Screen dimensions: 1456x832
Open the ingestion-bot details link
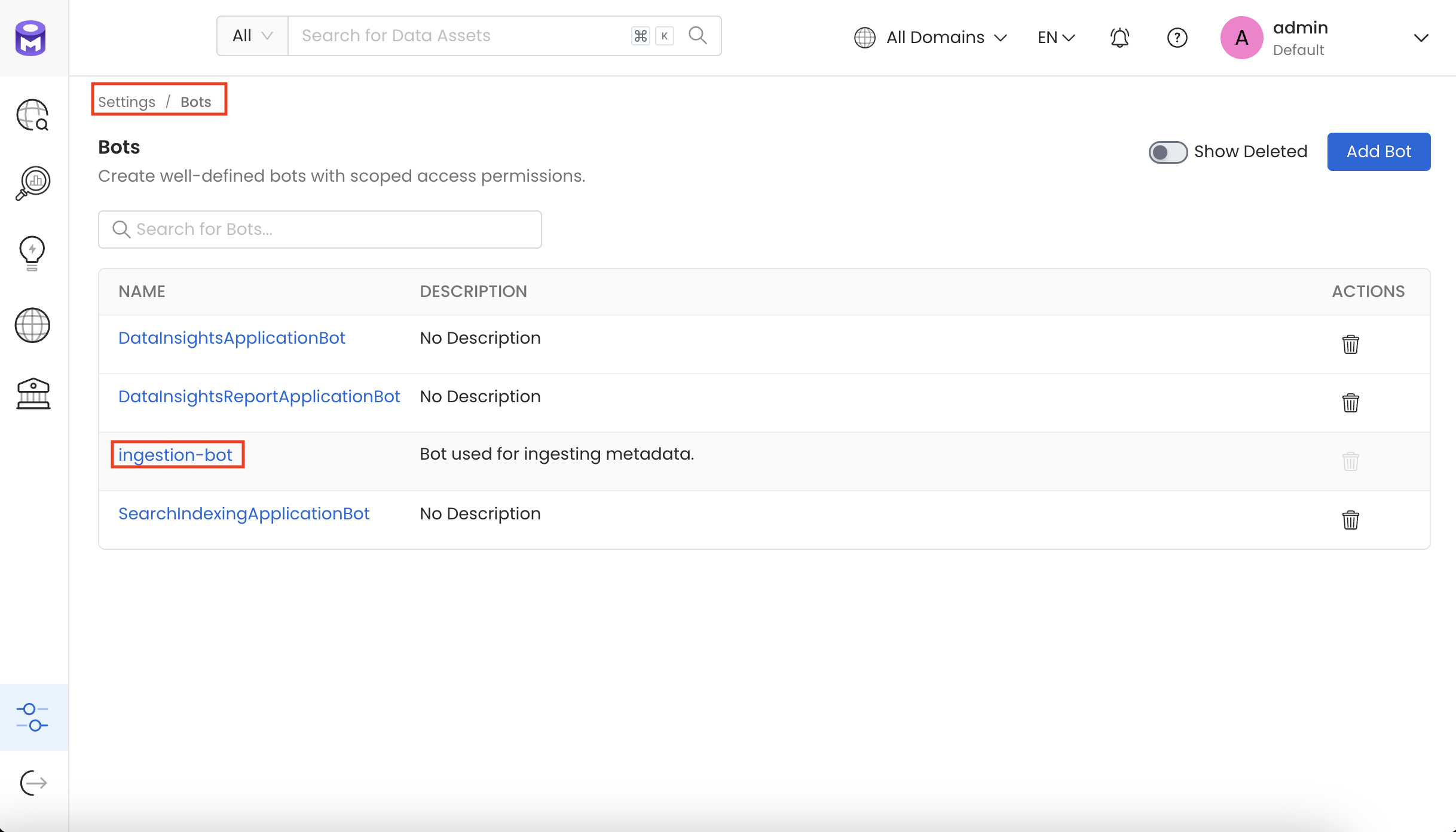pos(176,454)
